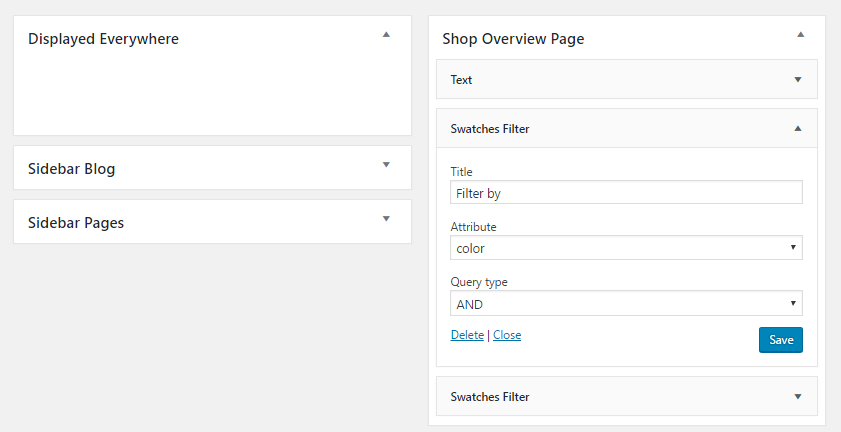
Task: Click the Sidebar Pages heading
Action: [x=76, y=222]
